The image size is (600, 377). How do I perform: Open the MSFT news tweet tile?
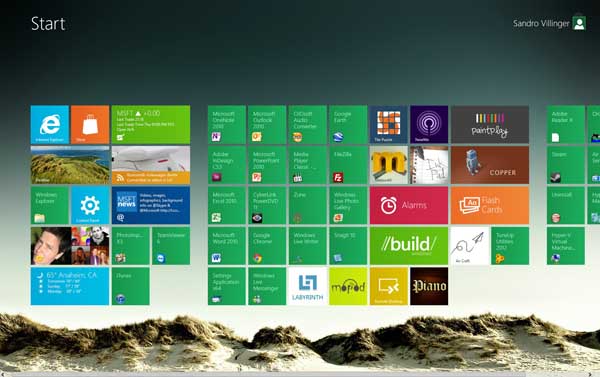(151, 206)
